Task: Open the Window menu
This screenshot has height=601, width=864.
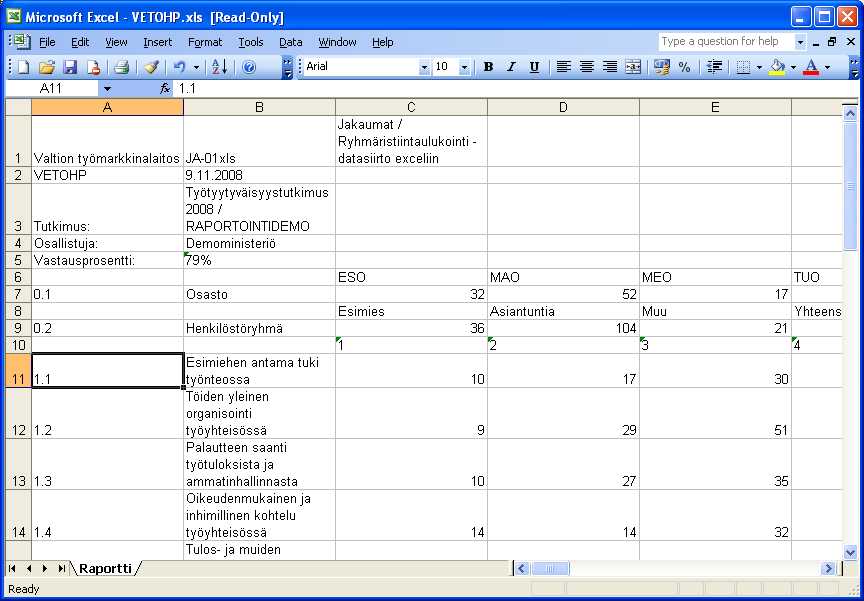Action: (337, 42)
